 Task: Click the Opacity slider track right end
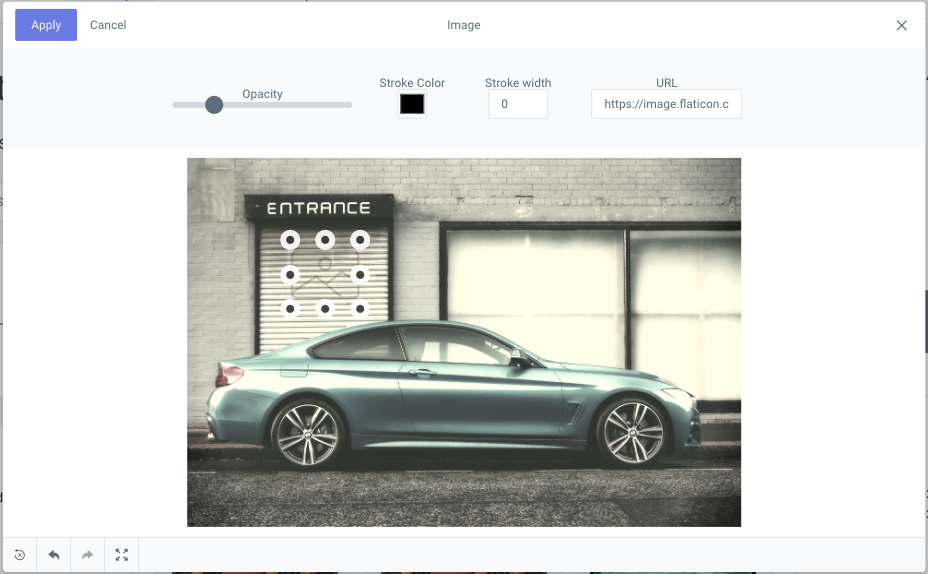[348, 105]
